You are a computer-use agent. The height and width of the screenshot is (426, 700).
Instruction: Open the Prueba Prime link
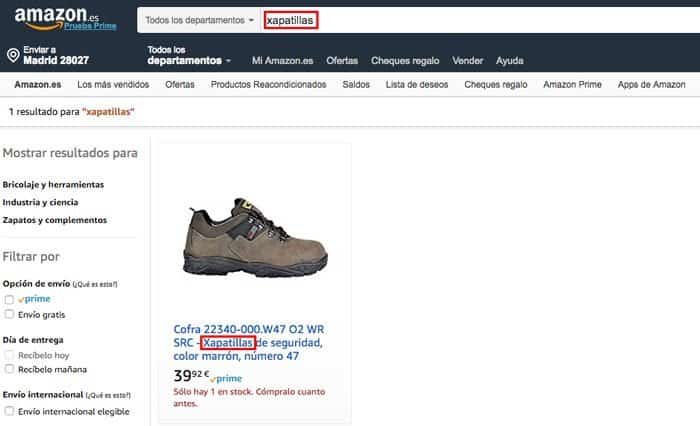[x=90, y=26]
